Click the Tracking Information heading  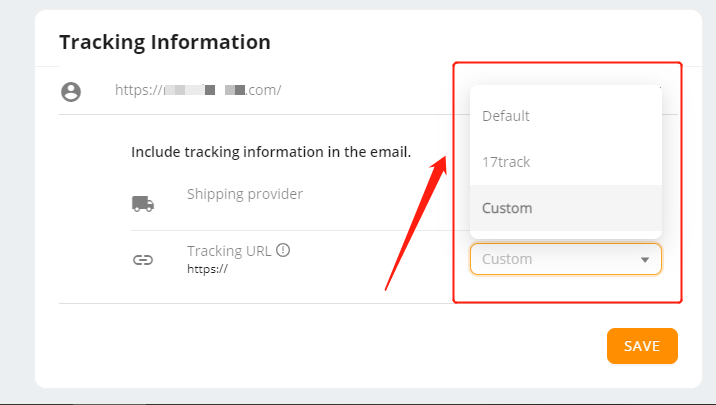(165, 42)
